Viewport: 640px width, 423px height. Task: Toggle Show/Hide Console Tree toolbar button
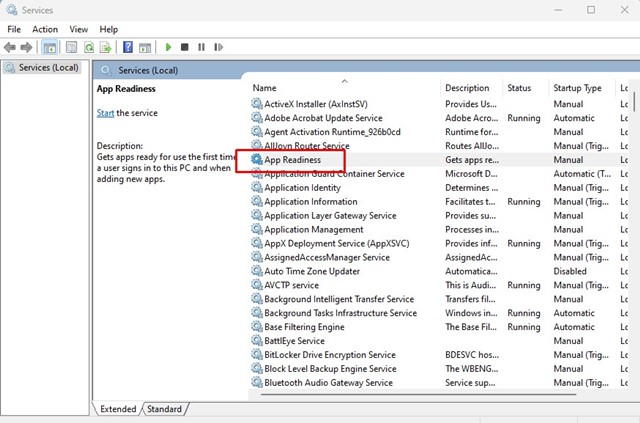(50, 47)
